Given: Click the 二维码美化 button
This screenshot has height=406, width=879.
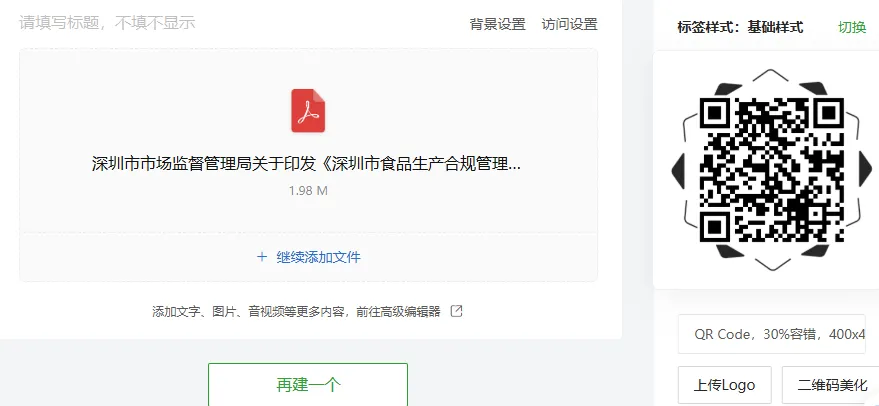Looking at the screenshot, I should click(832, 385).
